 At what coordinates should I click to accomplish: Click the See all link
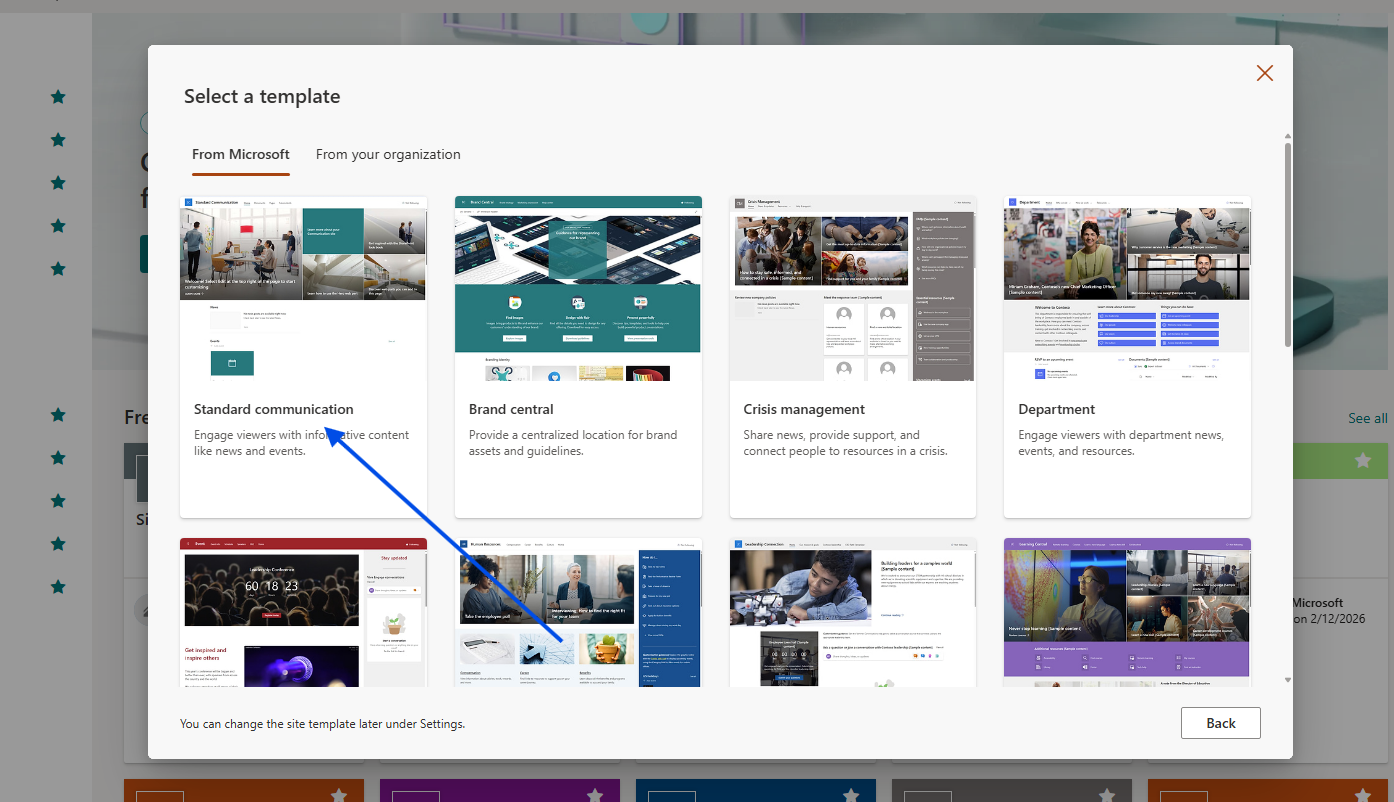coord(1367,418)
